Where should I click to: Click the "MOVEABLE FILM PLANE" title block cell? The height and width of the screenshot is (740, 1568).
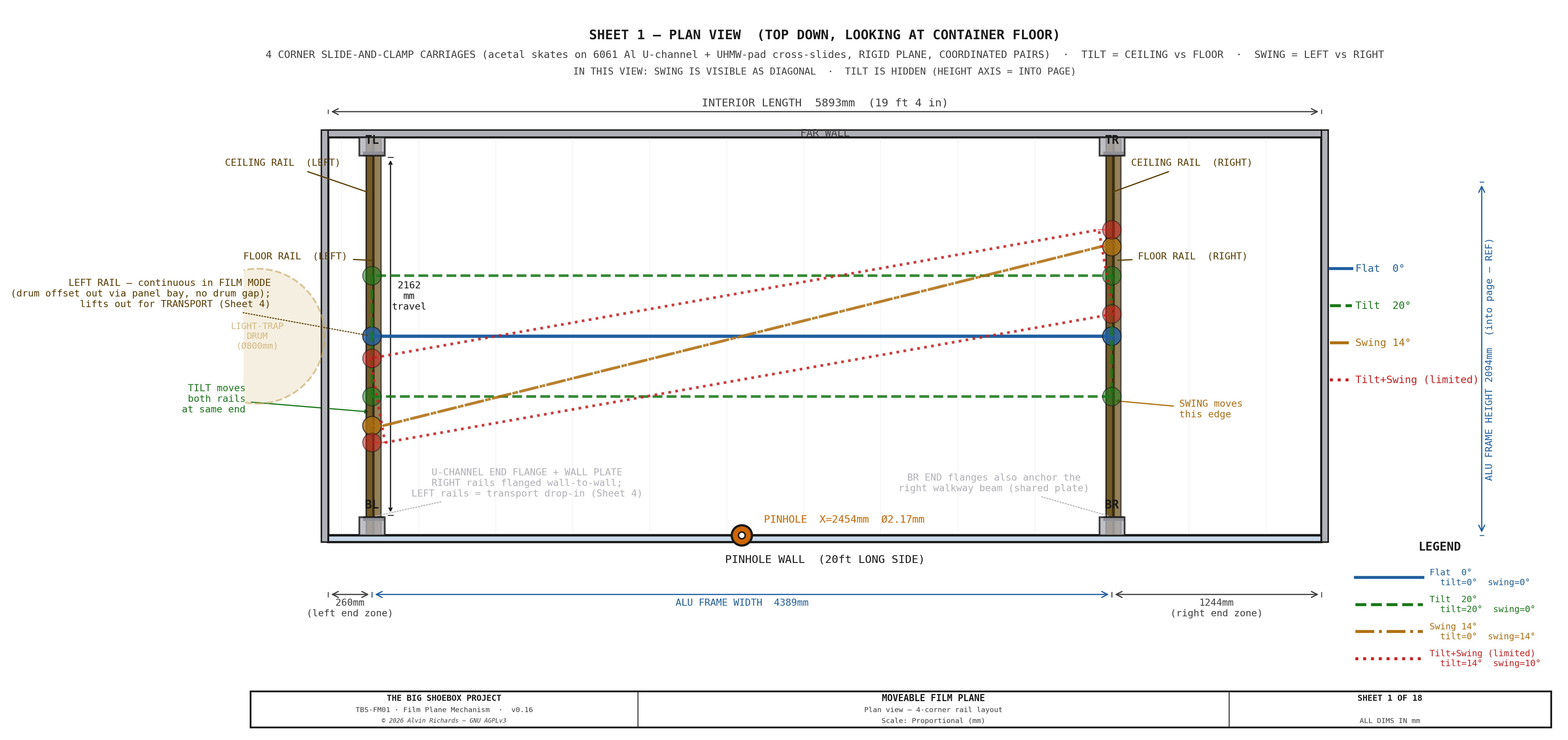pos(933,709)
